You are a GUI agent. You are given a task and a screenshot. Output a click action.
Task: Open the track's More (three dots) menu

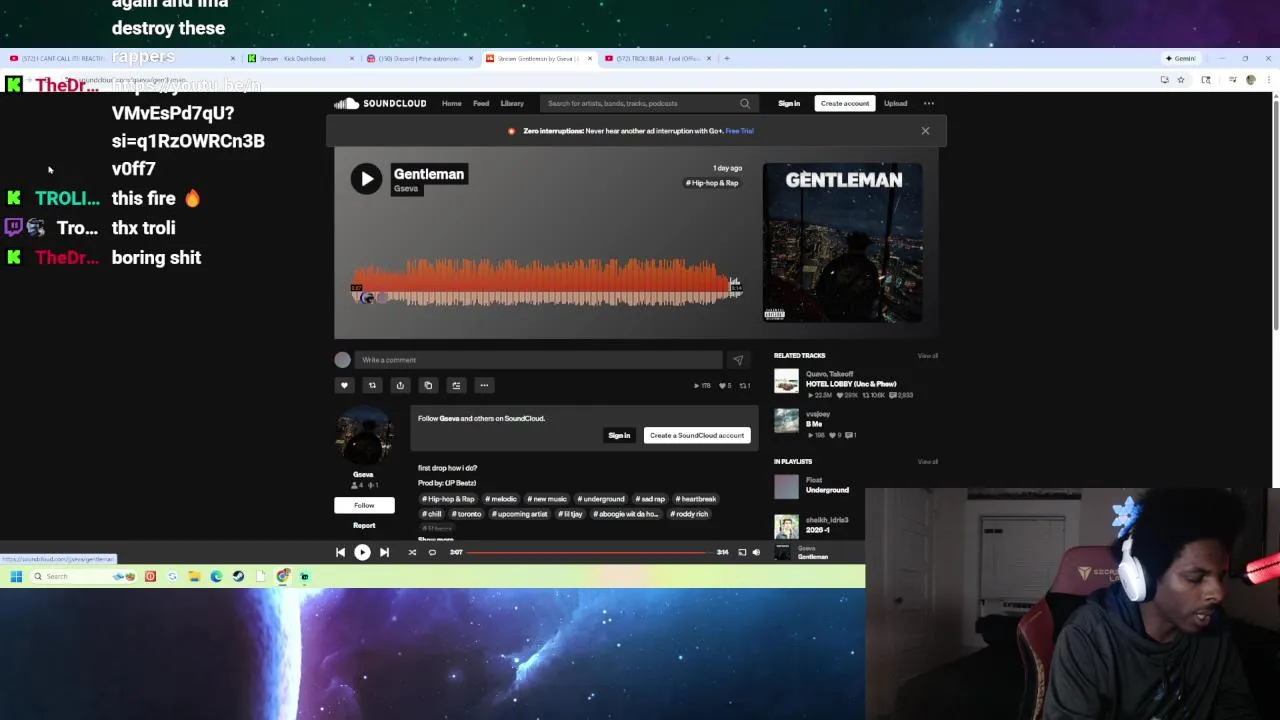(484, 385)
